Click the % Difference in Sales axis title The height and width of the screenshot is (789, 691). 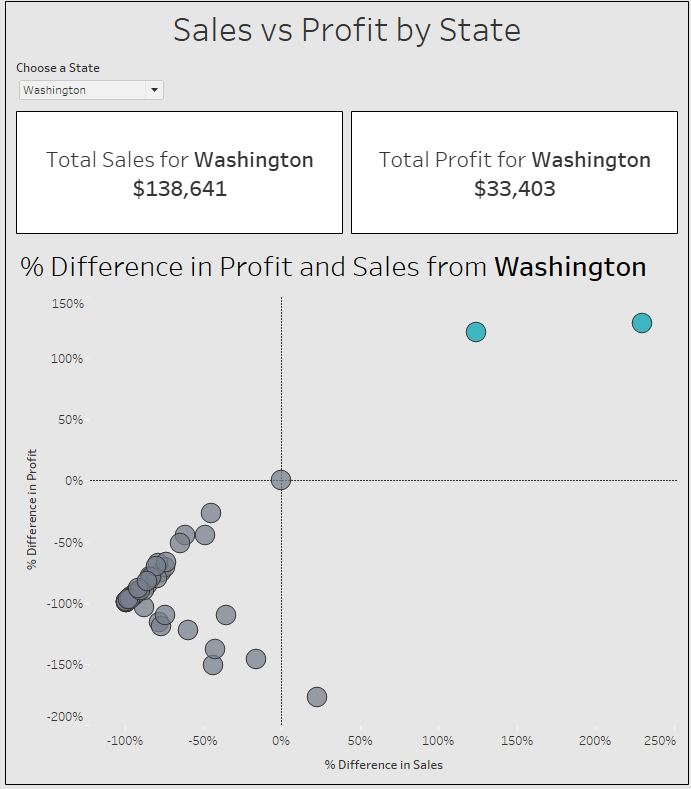383,765
